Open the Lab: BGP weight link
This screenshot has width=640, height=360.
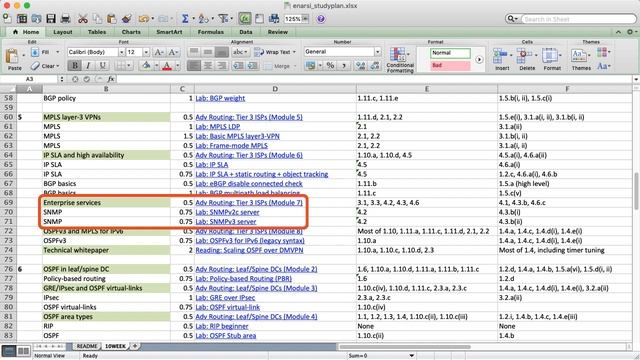tap(220, 98)
